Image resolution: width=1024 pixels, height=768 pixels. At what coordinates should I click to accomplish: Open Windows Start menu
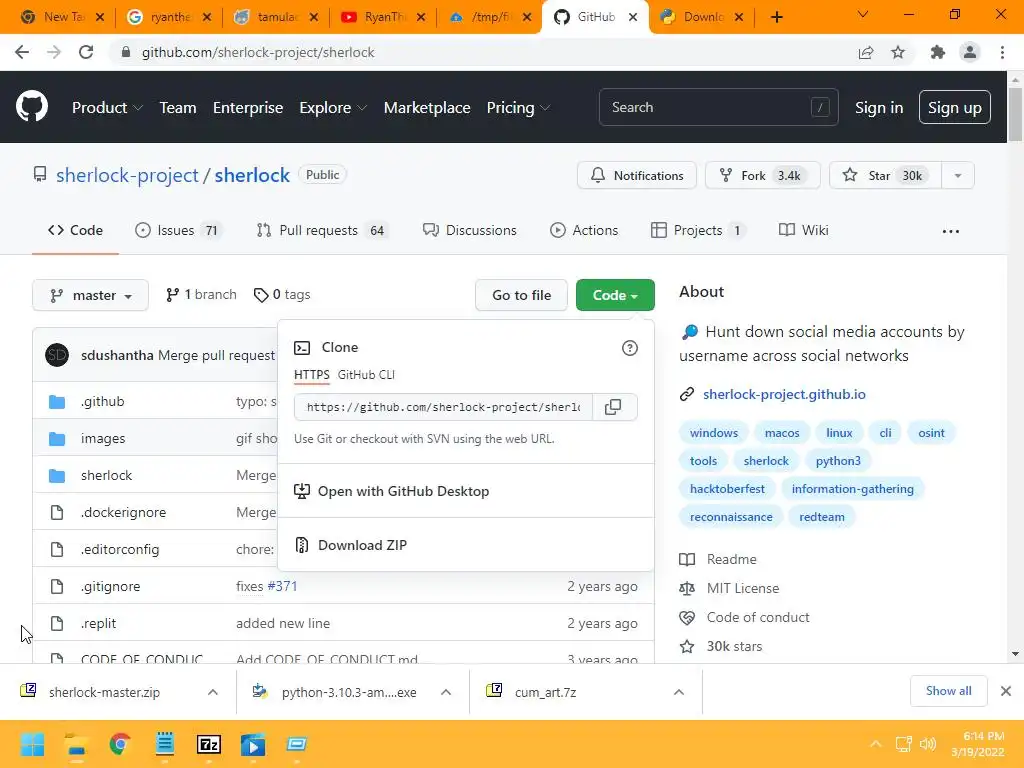(32, 744)
